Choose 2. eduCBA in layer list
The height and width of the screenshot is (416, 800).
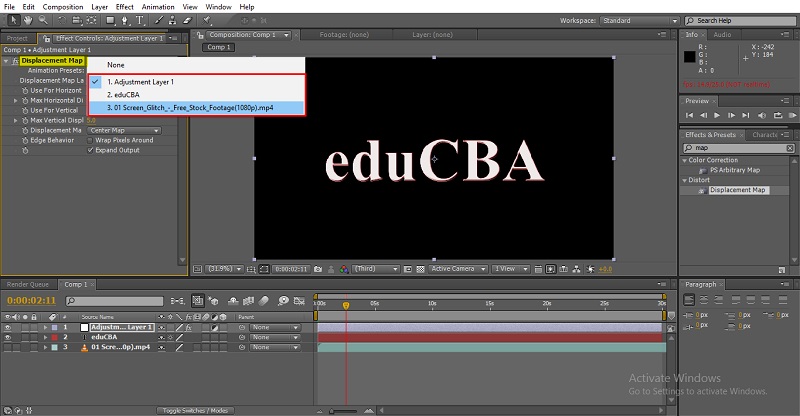196,95
